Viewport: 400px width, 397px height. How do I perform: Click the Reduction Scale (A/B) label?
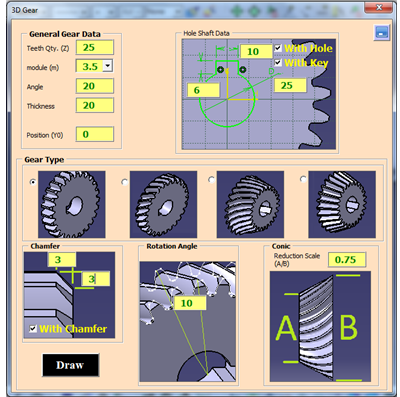coord(297,260)
